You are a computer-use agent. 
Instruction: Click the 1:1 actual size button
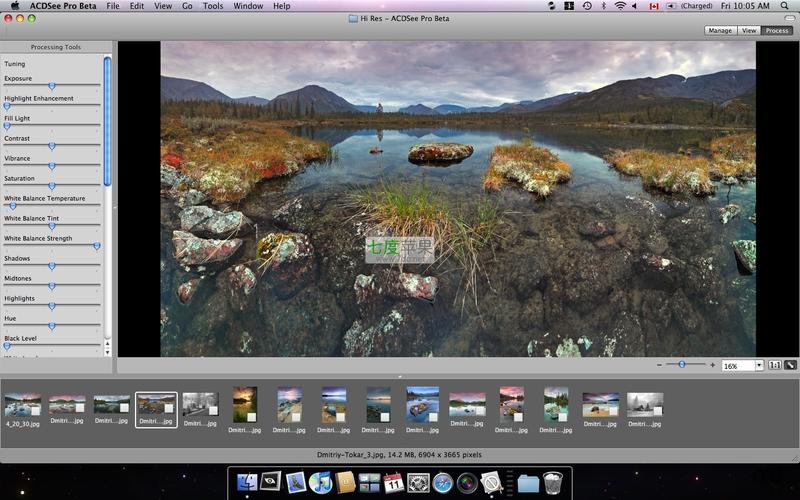pos(774,365)
